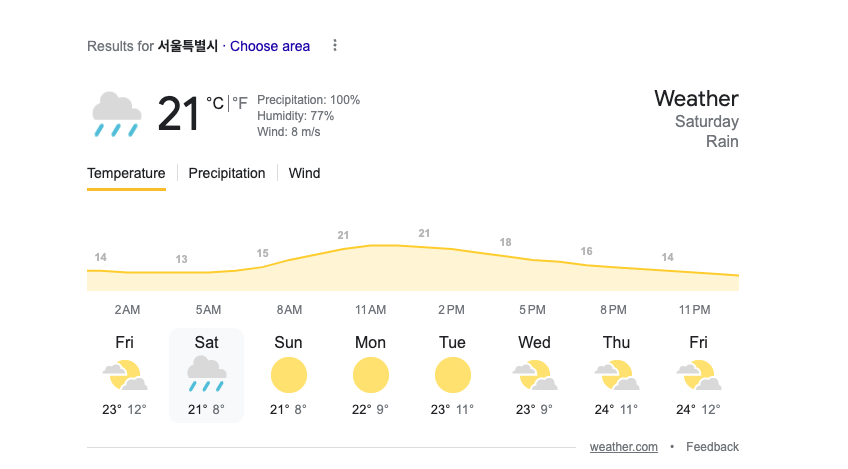Select Wednesday's partly cloudy icon

click(534, 375)
